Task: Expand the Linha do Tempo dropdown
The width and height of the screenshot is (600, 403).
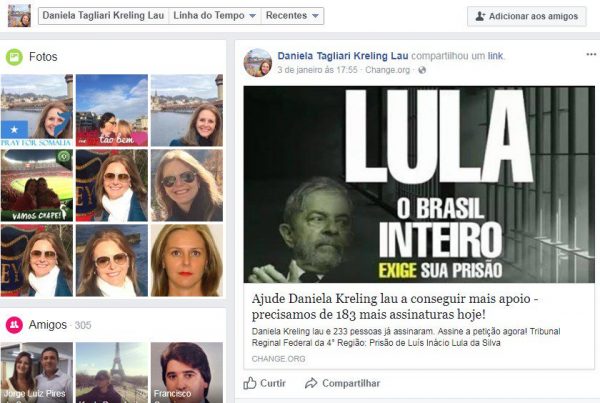Action: [214, 16]
